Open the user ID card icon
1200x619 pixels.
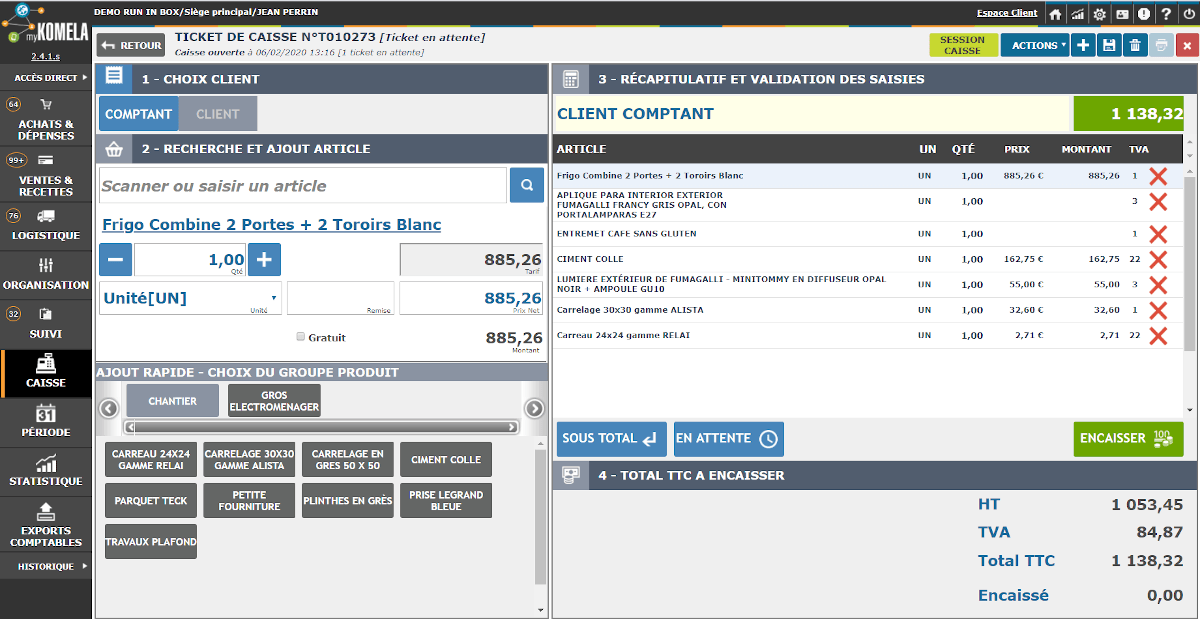click(1121, 14)
